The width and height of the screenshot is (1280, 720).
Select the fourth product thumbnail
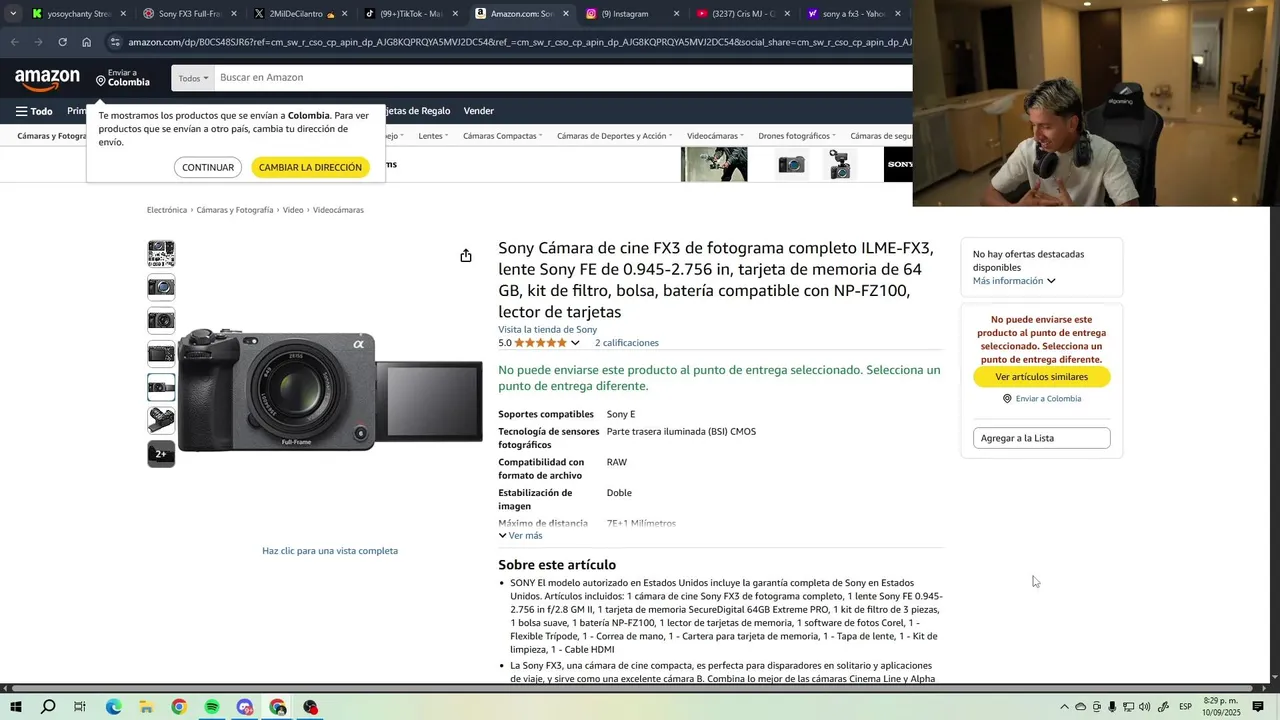point(161,354)
